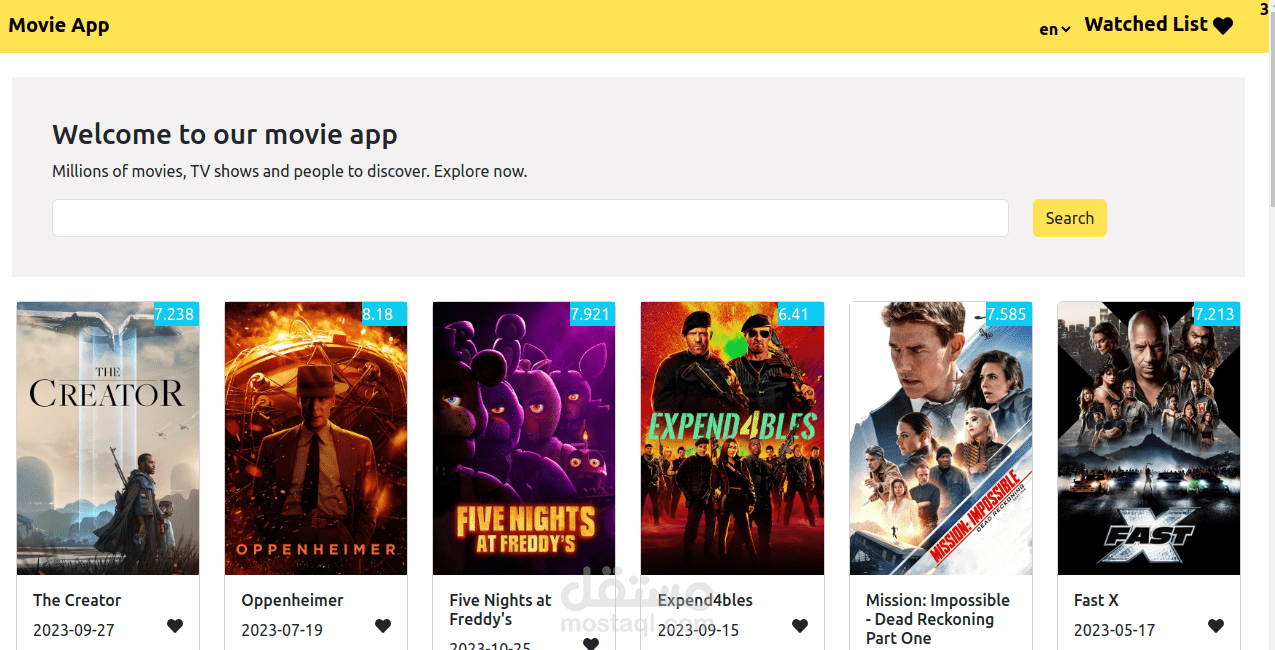This screenshot has width=1275, height=650.
Task: Click the heart icon under The Creator
Action: click(x=175, y=626)
